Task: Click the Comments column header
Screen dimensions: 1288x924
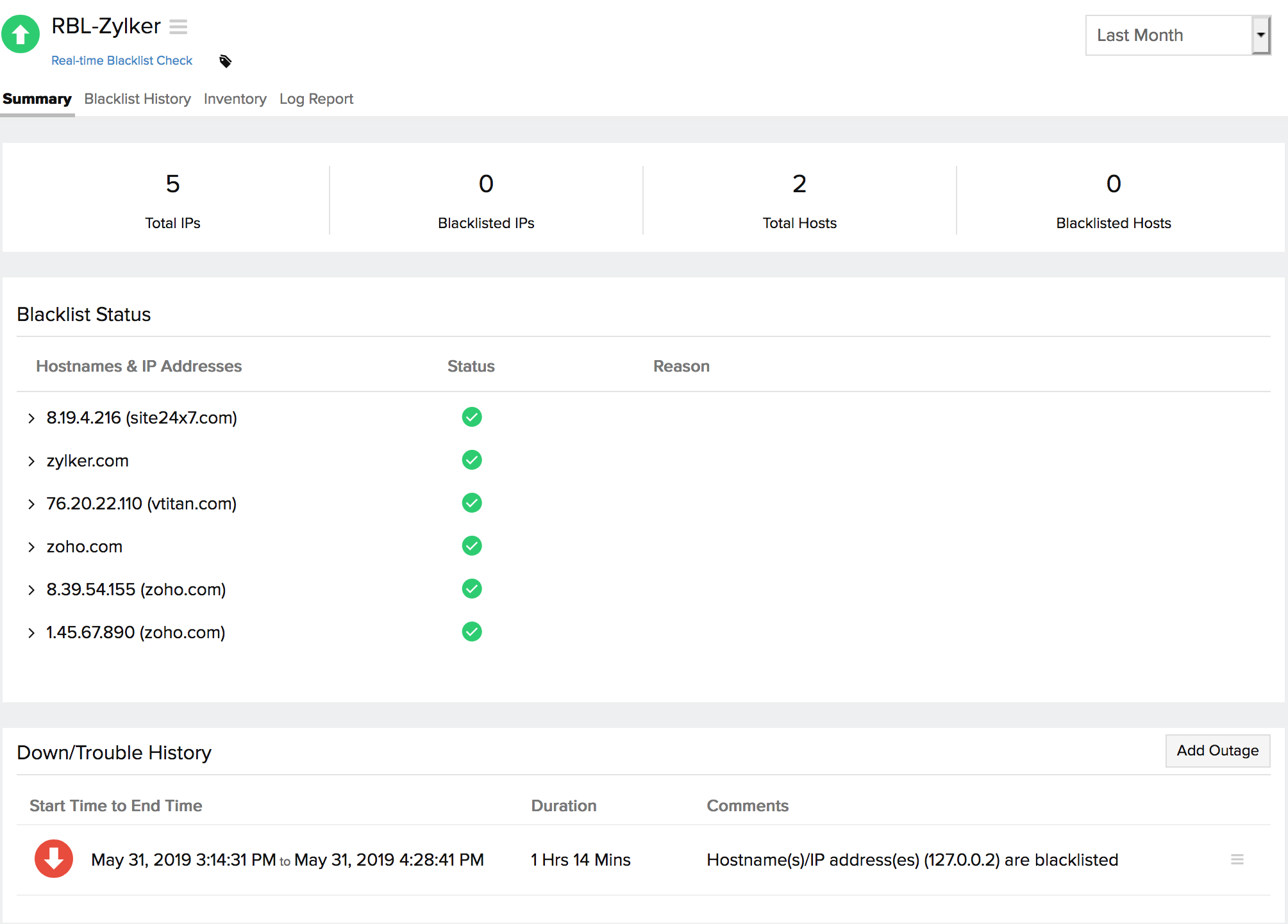Action: (748, 805)
